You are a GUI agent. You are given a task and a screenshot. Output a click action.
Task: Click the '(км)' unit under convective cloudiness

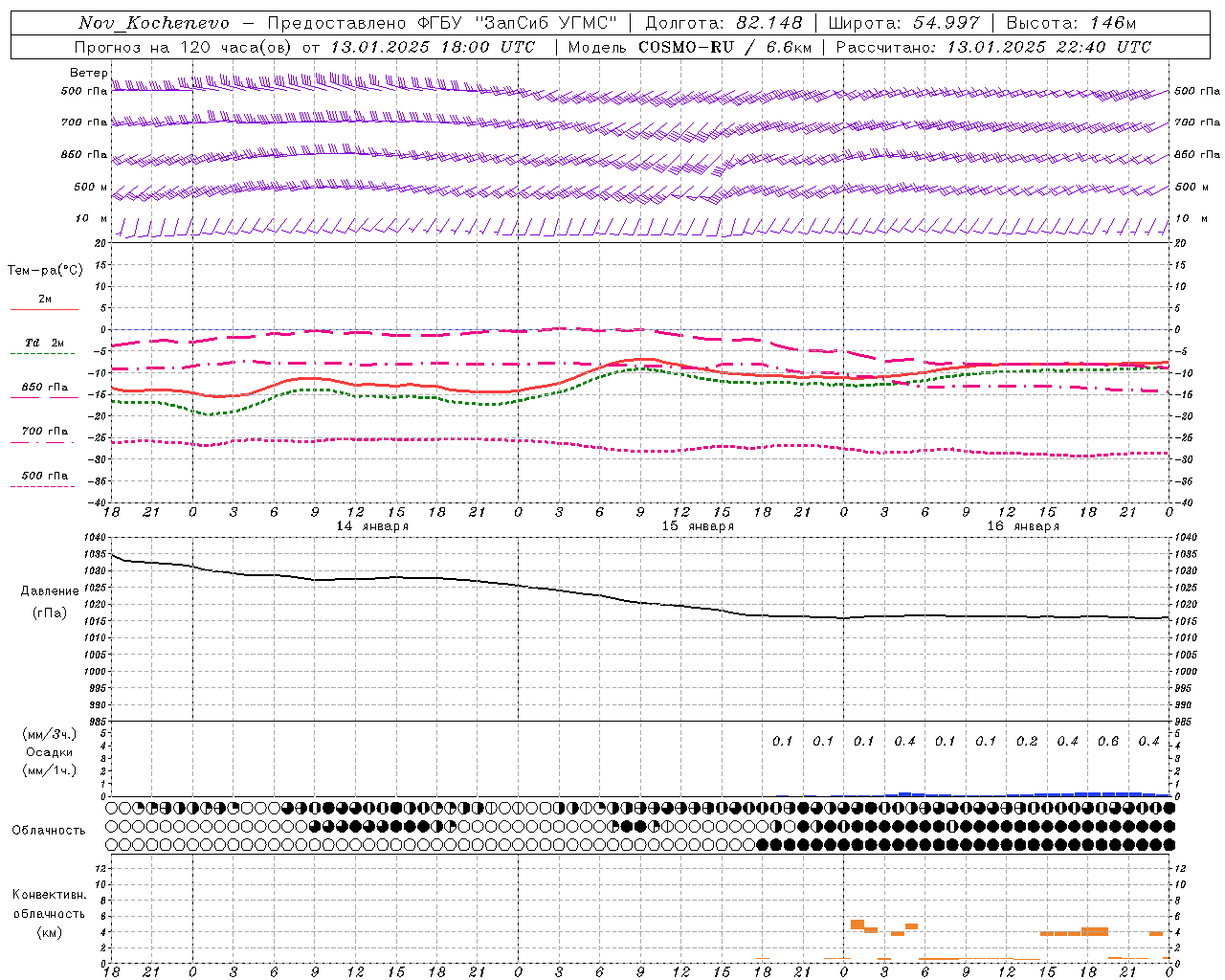pos(50,932)
